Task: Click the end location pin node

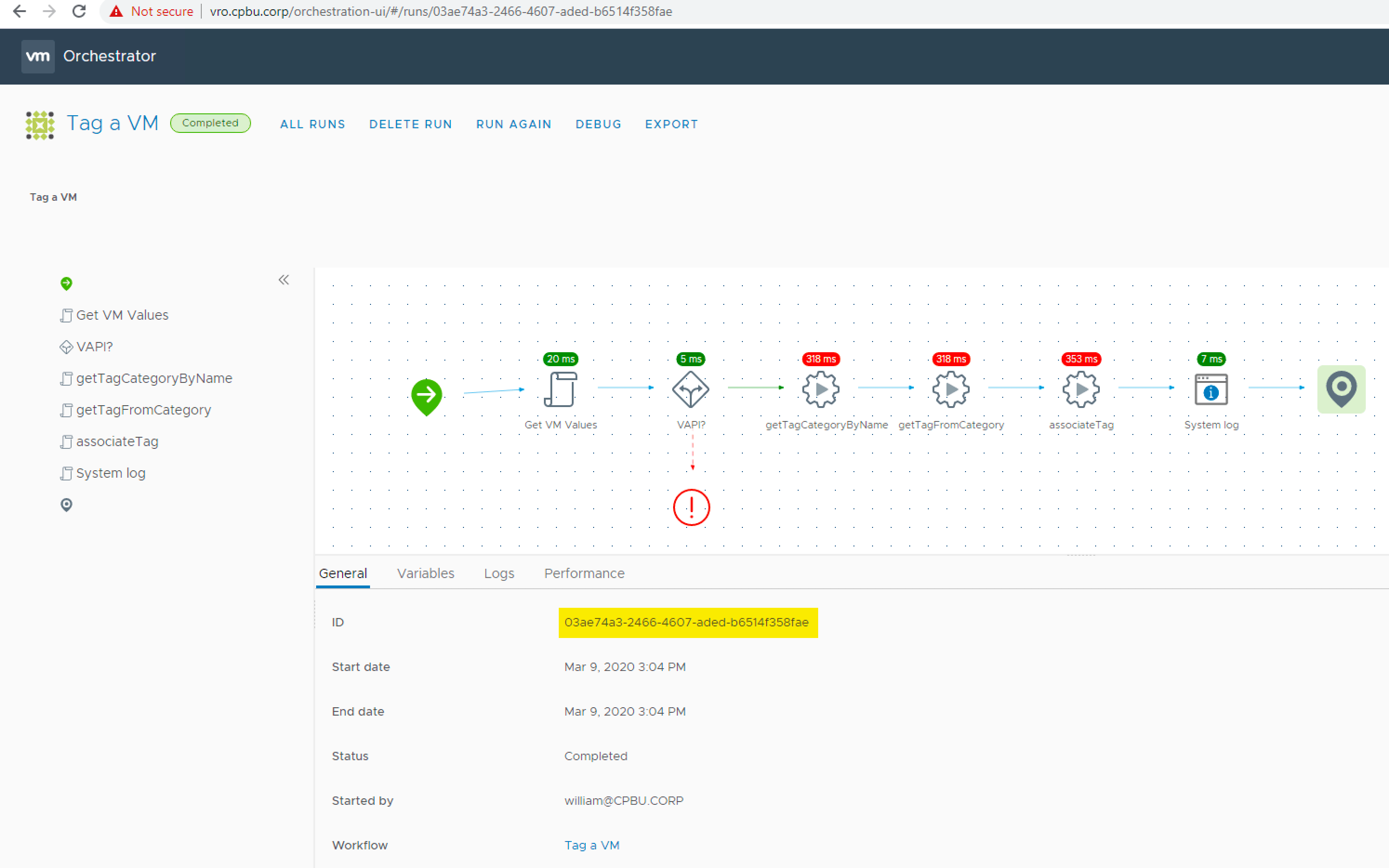Action: click(1341, 390)
